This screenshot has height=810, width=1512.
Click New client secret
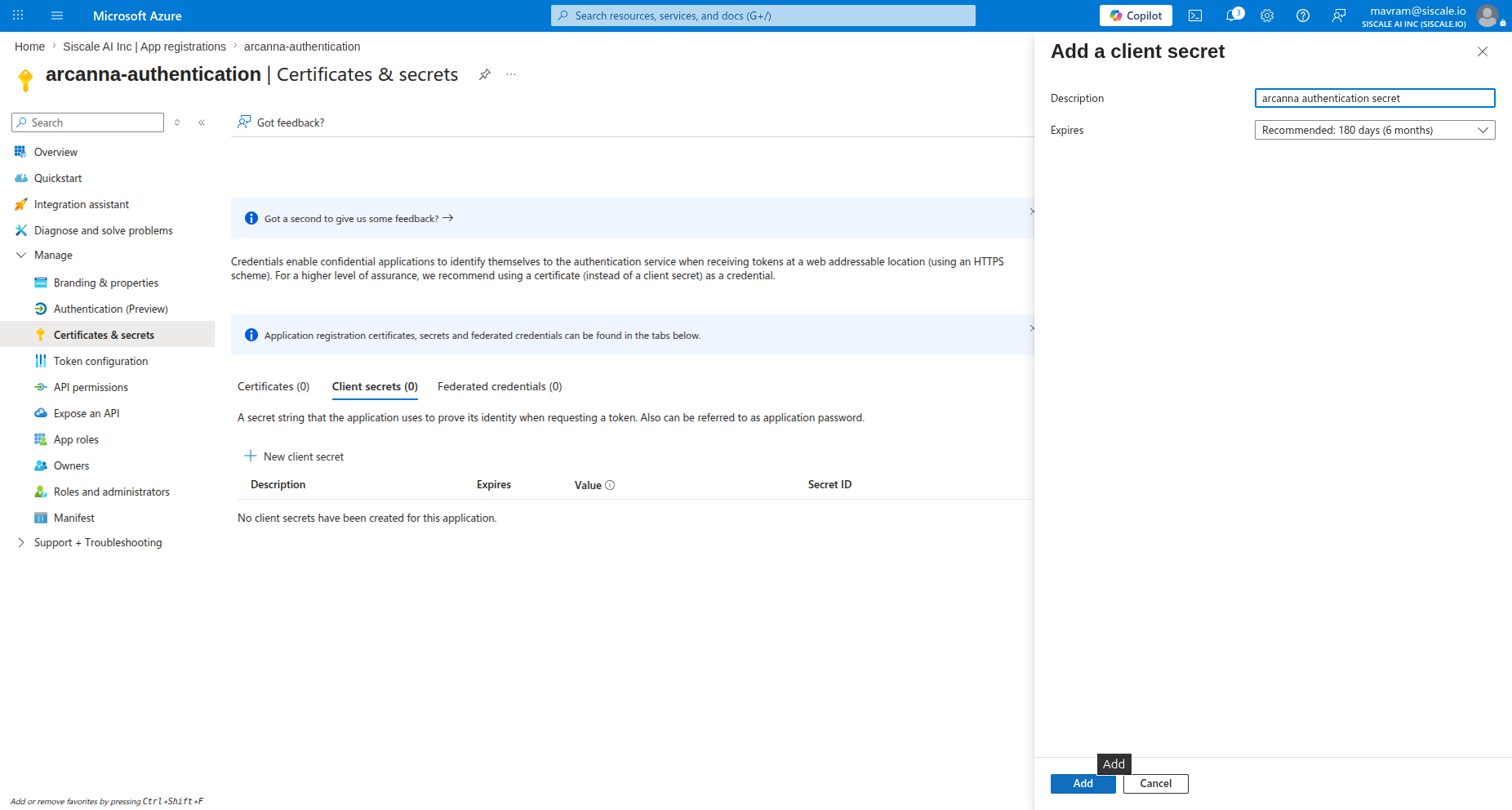pyautogui.click(x=294, y=456)
